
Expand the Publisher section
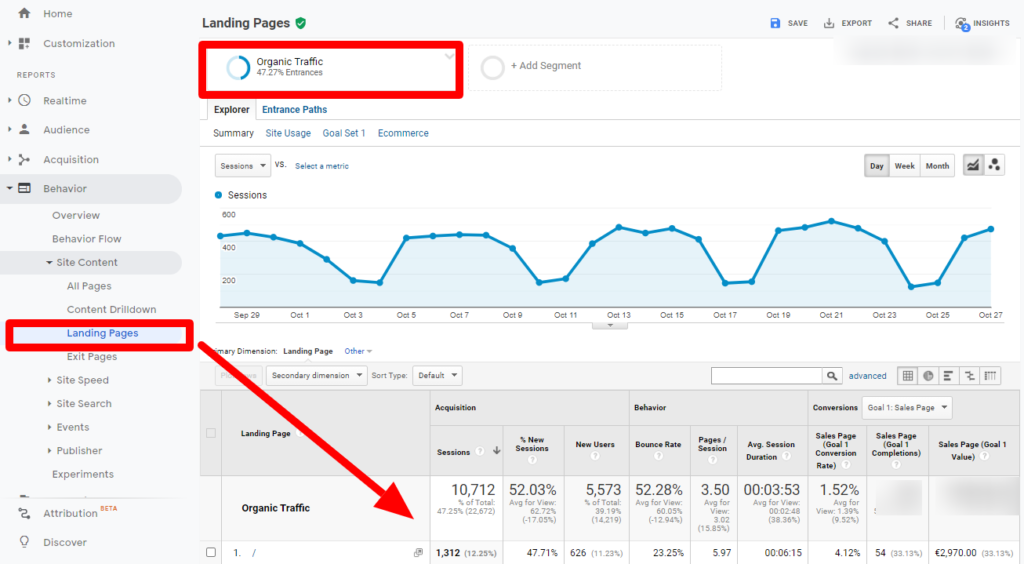49,450
